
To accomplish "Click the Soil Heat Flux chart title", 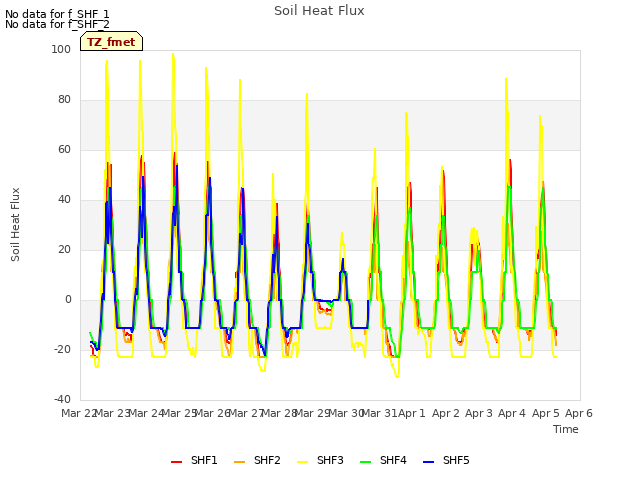I will (319, 11).
